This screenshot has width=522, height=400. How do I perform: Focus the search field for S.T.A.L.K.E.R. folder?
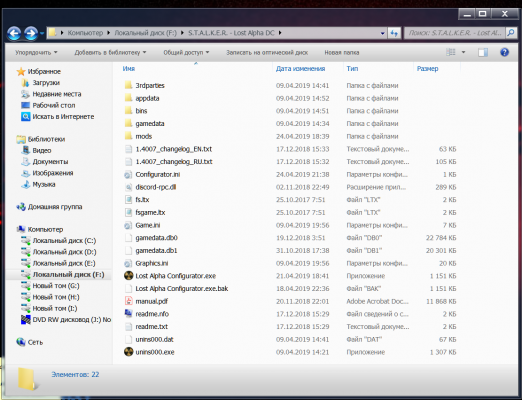(x=455, y=33)
